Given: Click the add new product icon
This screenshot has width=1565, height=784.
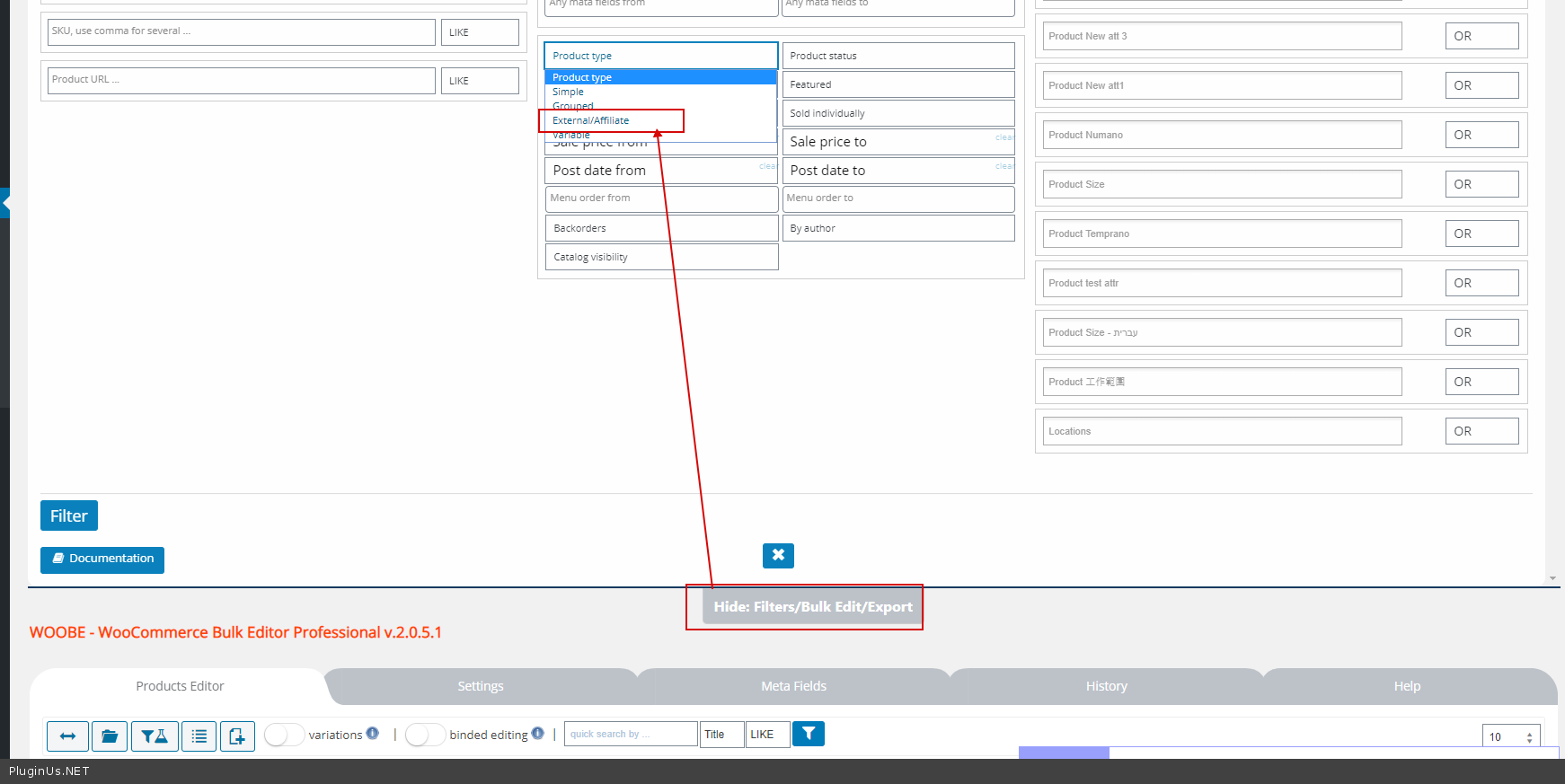Looking at the screenshot, I should click(237, 736).
